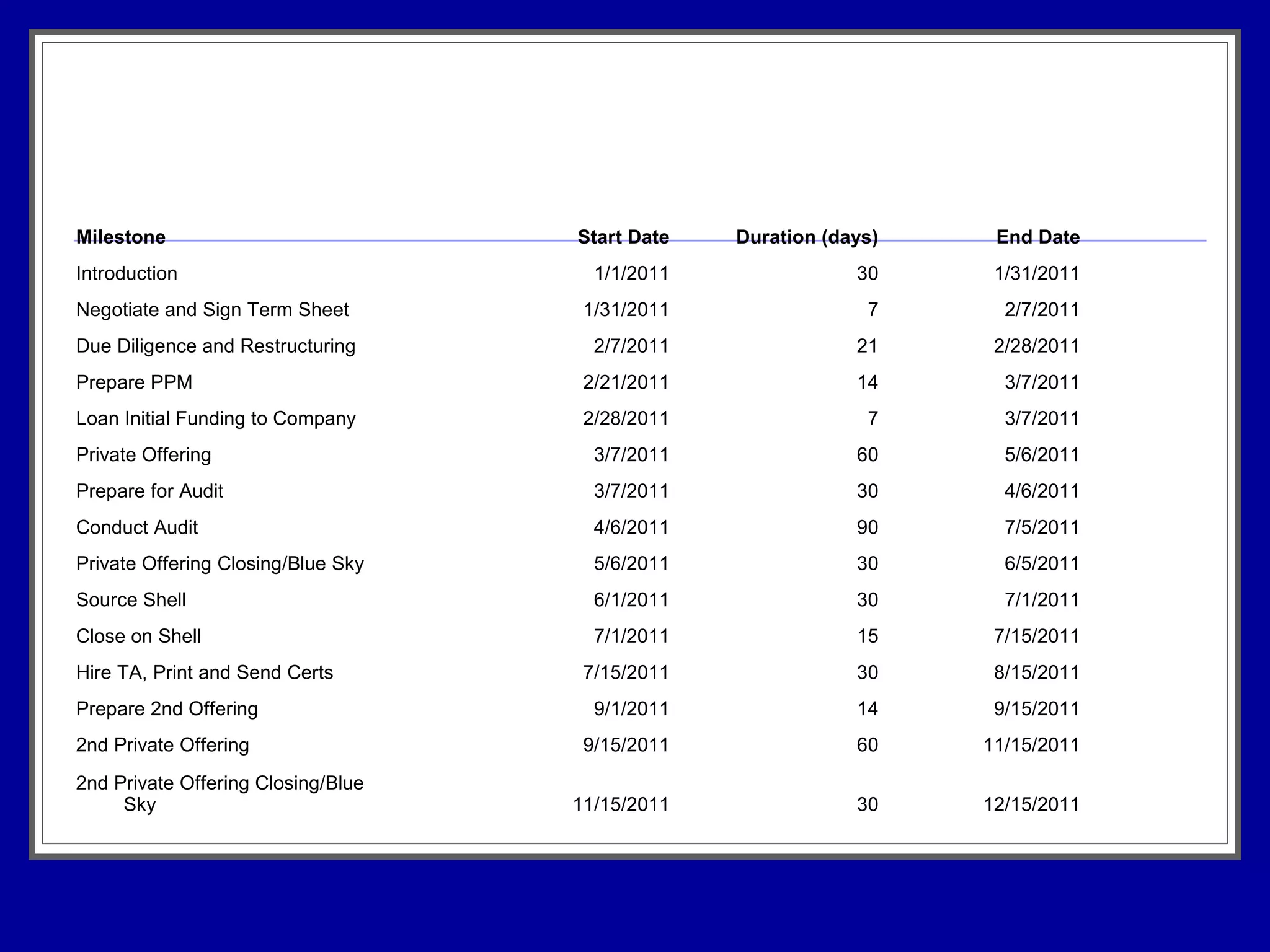
Task: Select the Prepare for Audit milestone
Action: pos(149,491)
